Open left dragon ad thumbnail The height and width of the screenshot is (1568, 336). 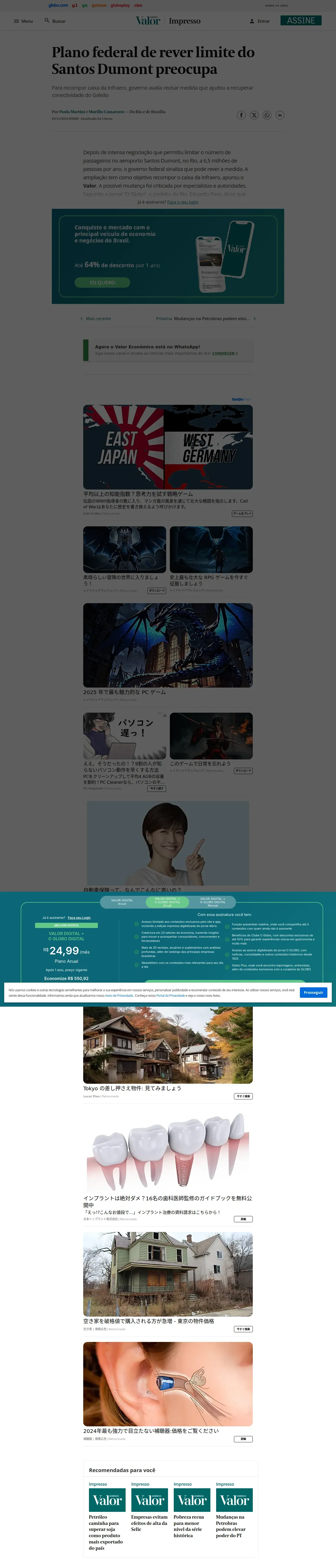[124, 550]
